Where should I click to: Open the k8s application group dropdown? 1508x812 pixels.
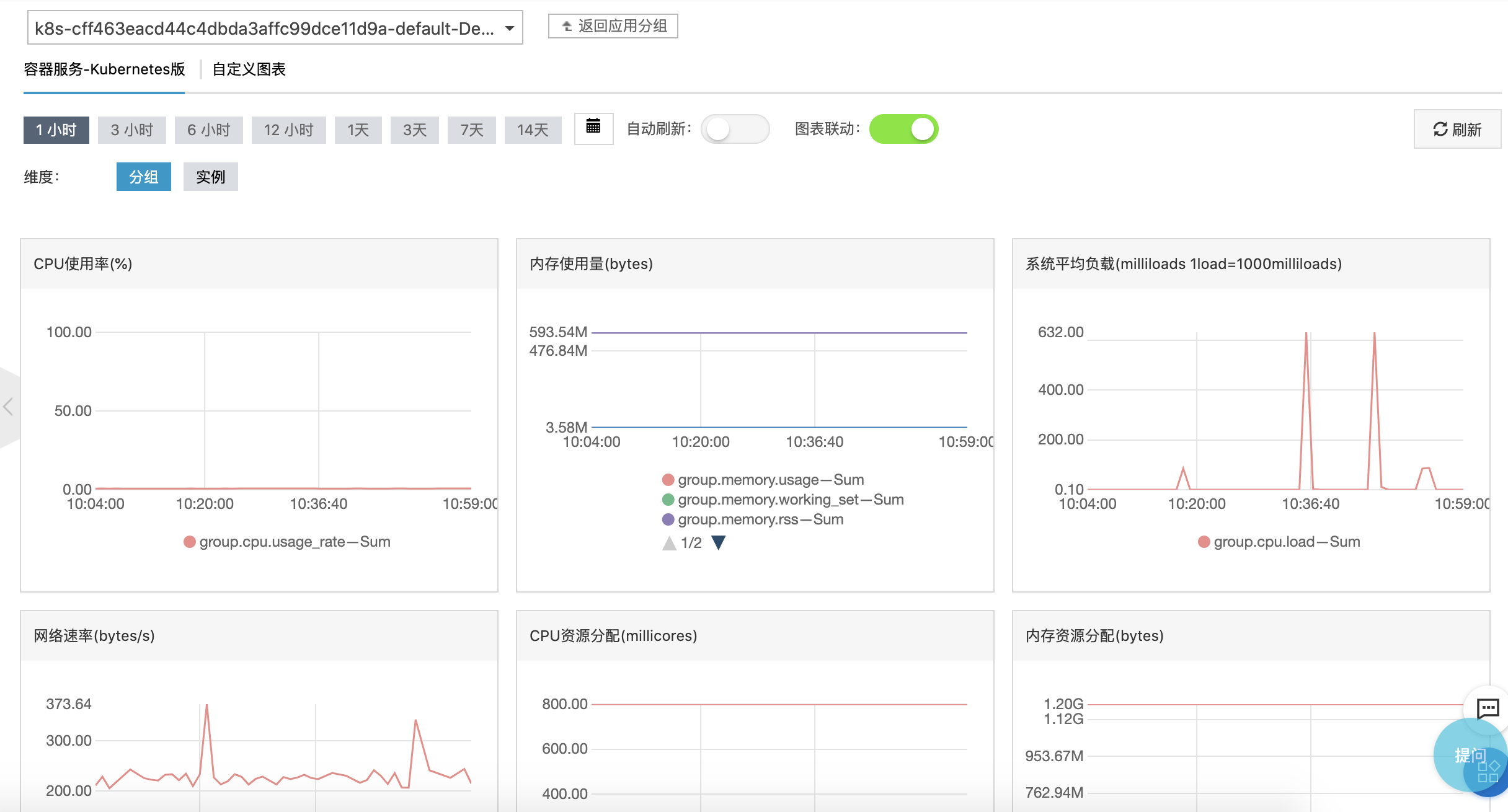[x=275, y=28]
